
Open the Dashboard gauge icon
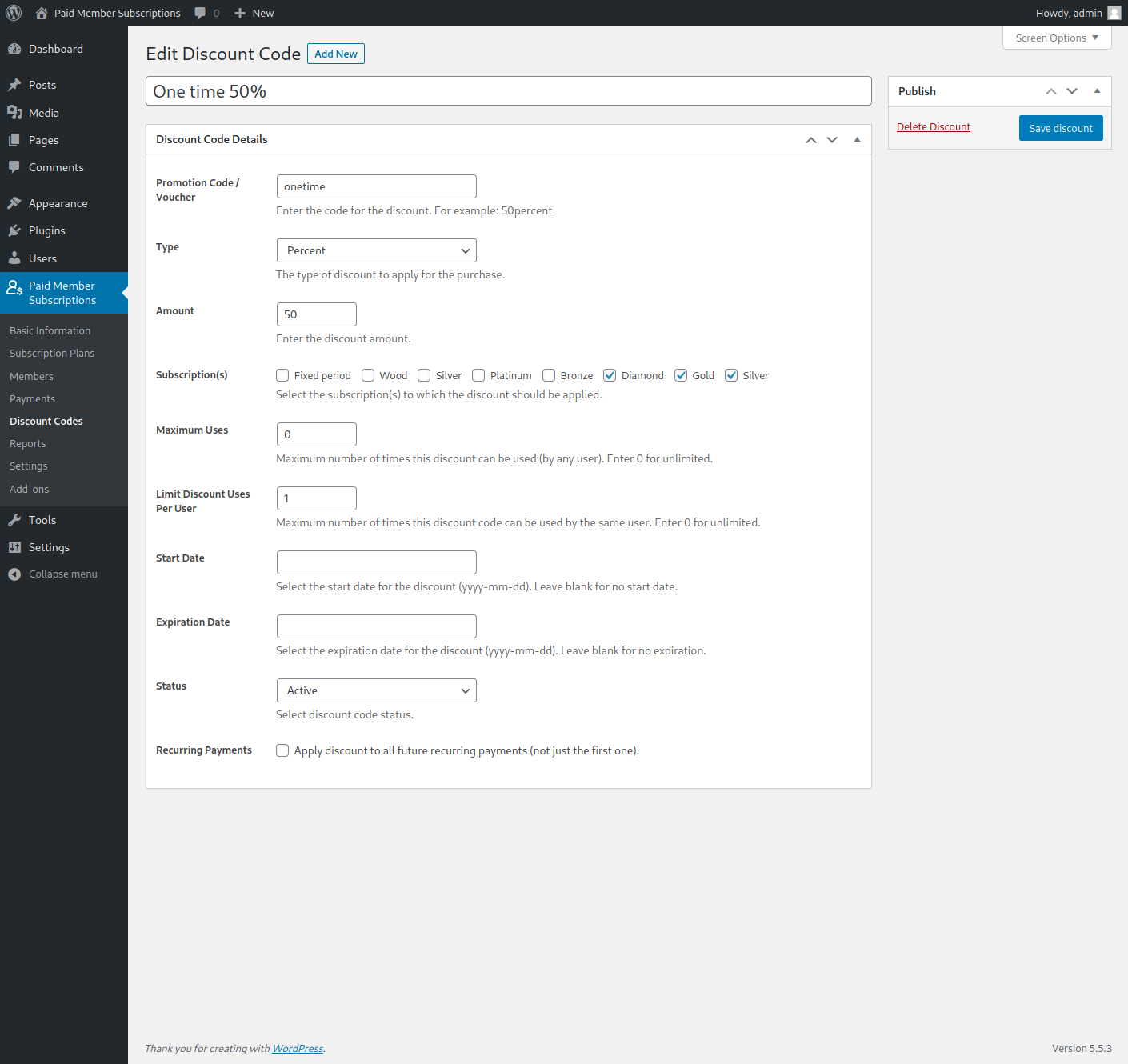click(x=14, y=49)
